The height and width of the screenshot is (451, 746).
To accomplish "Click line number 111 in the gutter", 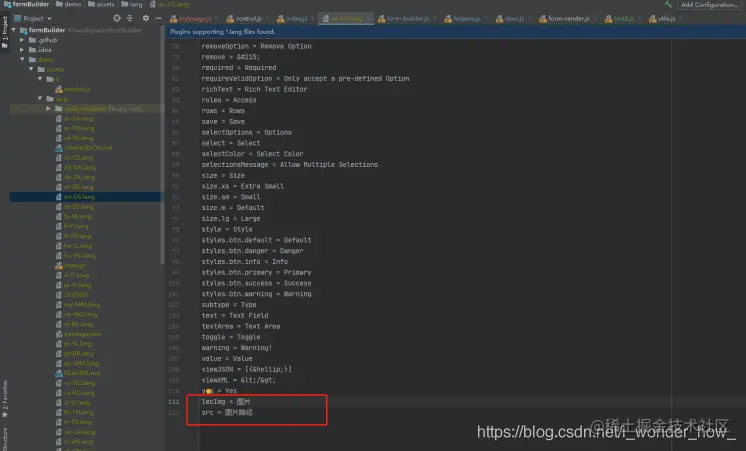I will tap(174, 402).
